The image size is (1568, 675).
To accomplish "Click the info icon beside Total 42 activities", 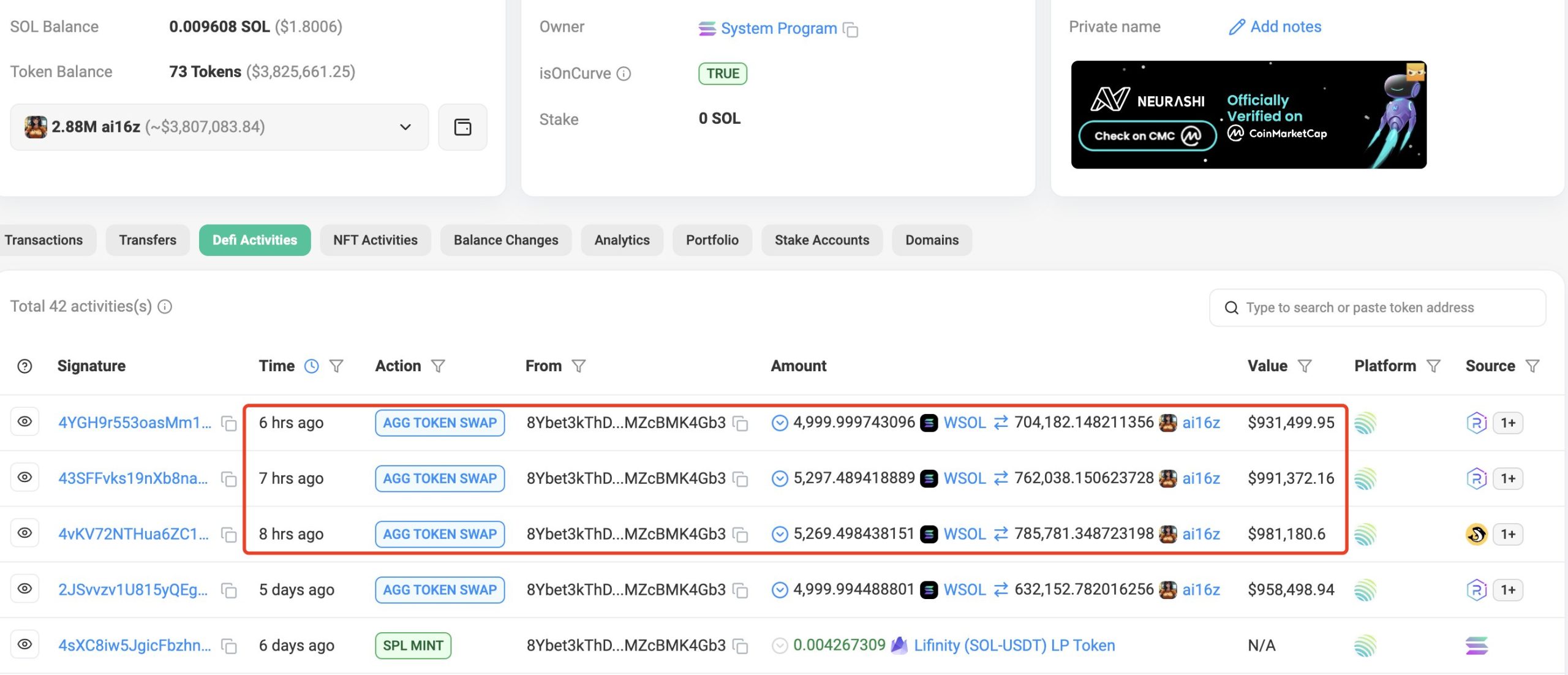I will (165, 307).
